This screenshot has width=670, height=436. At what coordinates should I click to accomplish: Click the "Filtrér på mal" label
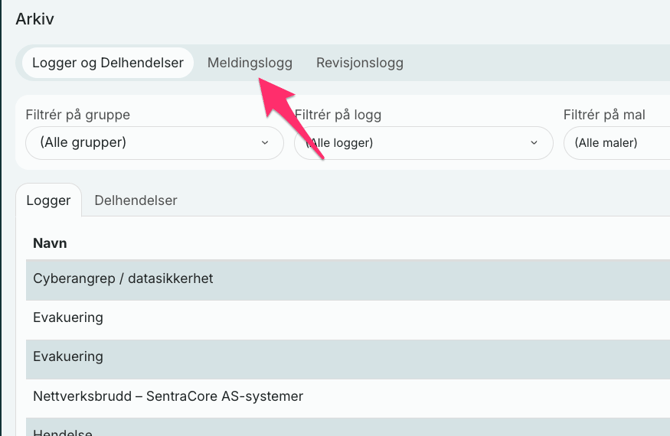[x=604, y=115]
